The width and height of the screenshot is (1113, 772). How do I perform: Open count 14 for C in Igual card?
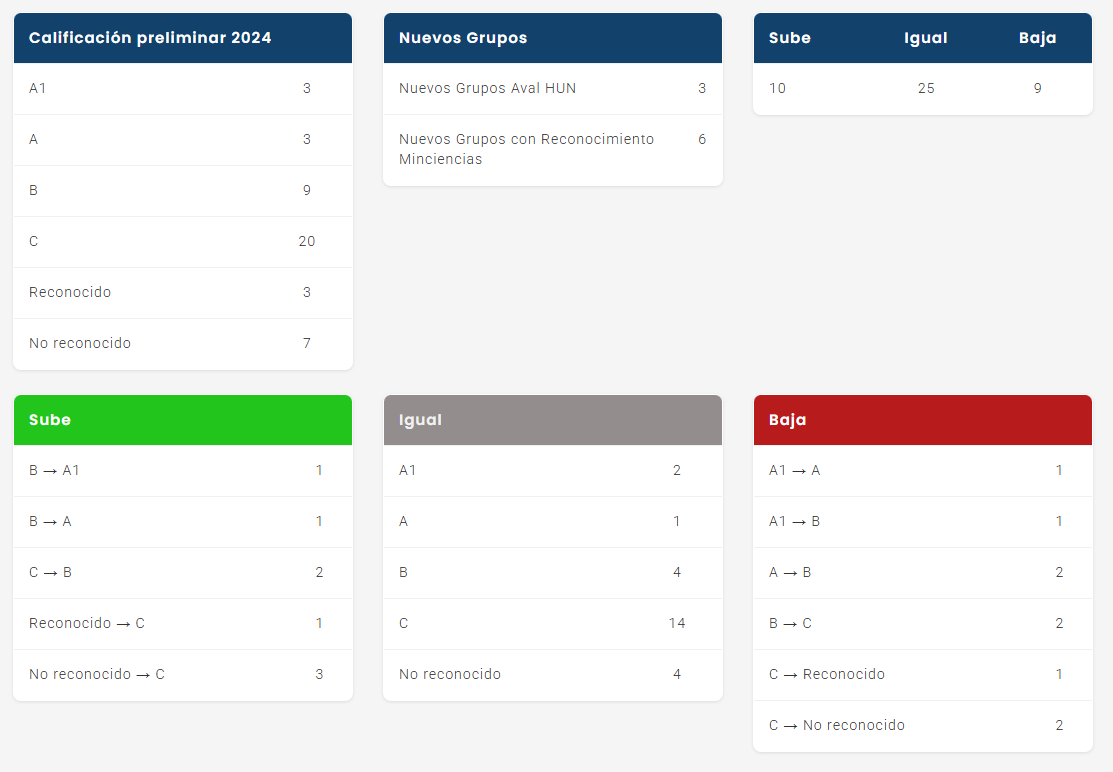677,623
